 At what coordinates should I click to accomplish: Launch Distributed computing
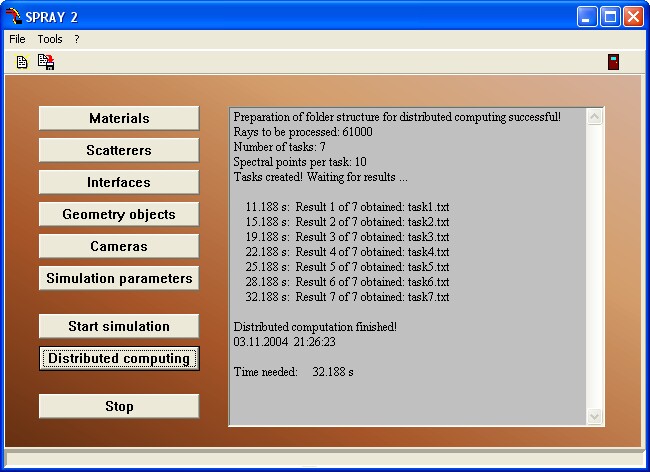click(x=119, y=358)
